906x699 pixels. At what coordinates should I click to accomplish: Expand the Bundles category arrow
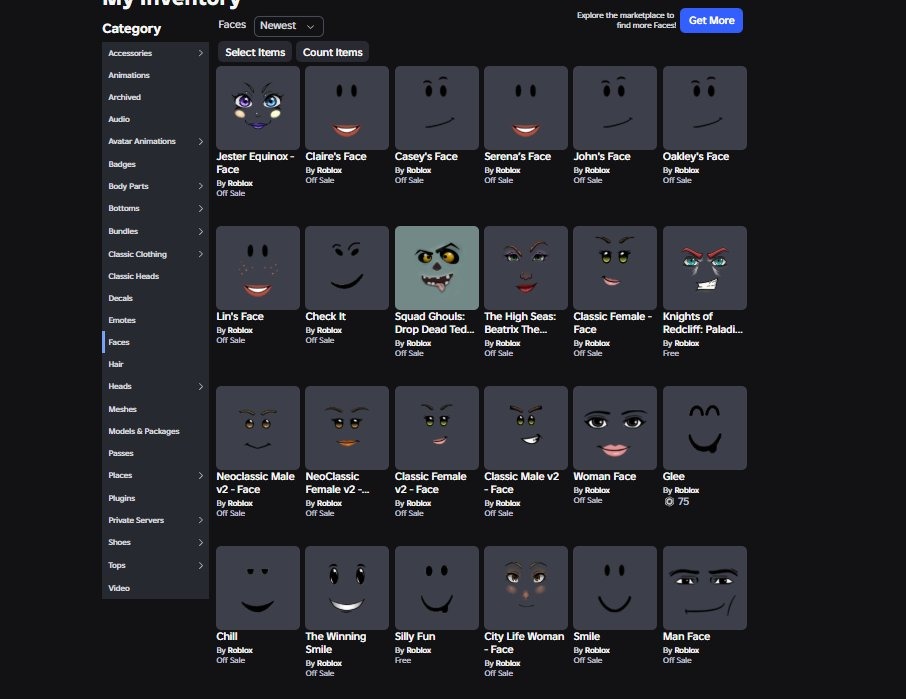[200, 231]
